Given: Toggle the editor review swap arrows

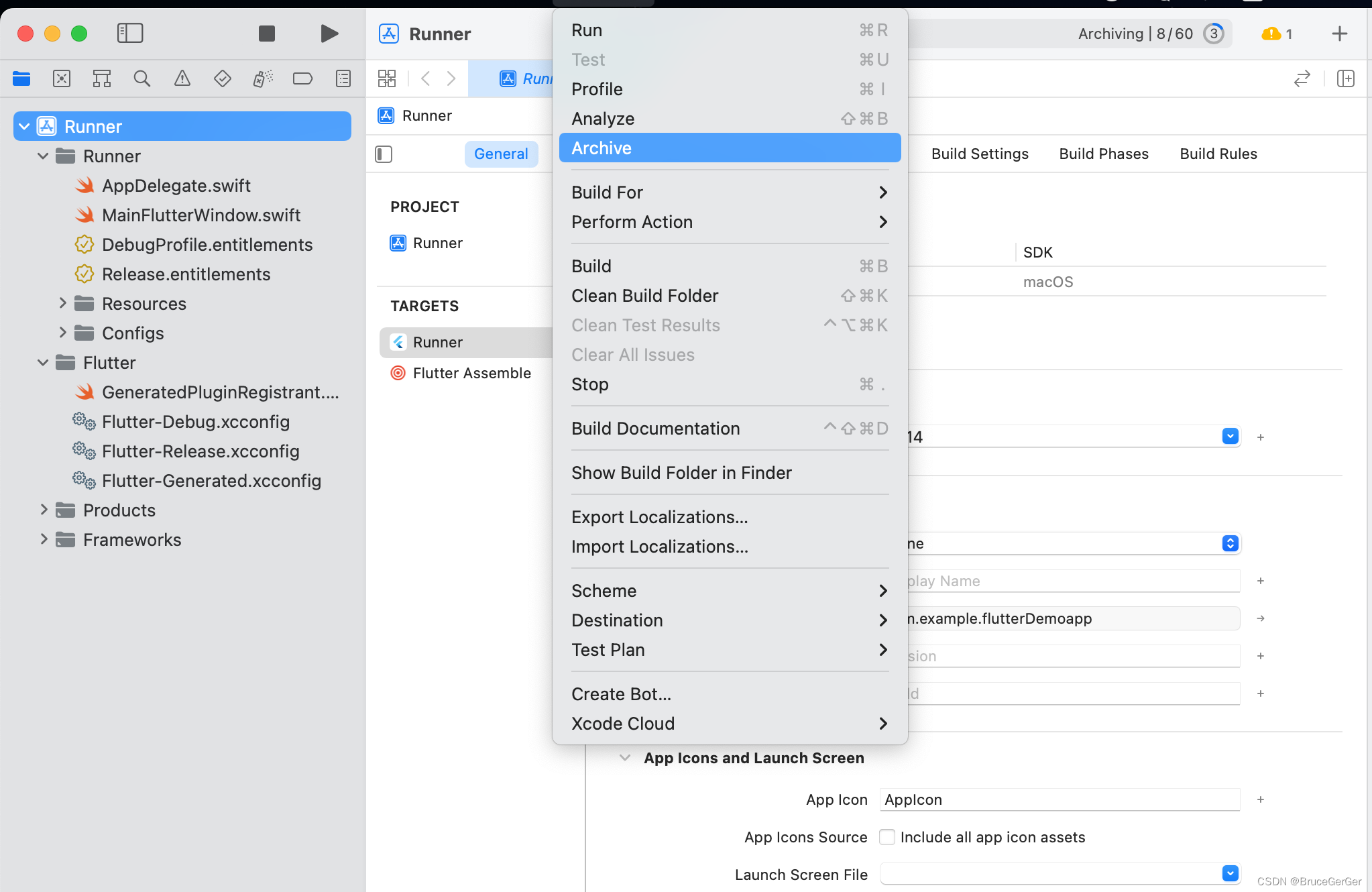Looking at the screenshot, I should (x=1302, y=78).
